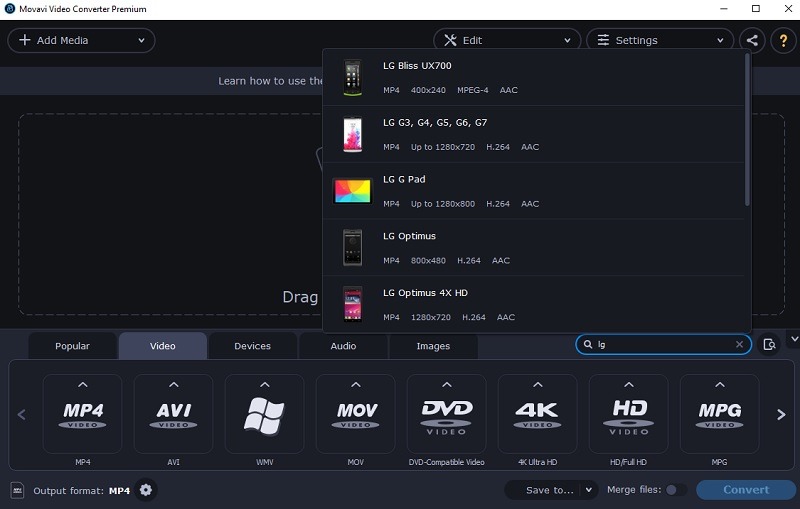Select the WMV Windows logo format icon
The height and width of the screenshot is (509, 800).
point(264,416)
